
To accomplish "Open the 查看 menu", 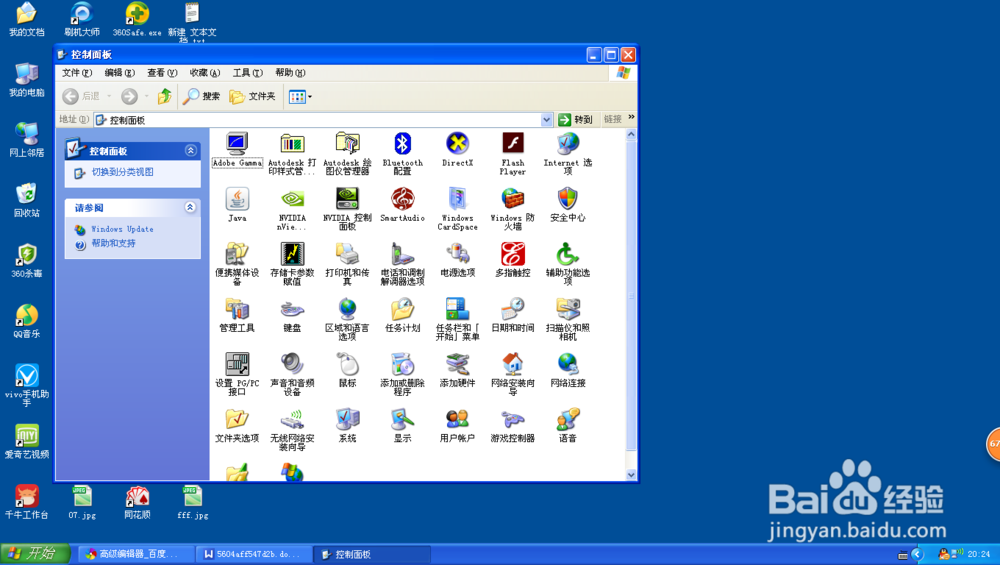I will pos(162,73).
